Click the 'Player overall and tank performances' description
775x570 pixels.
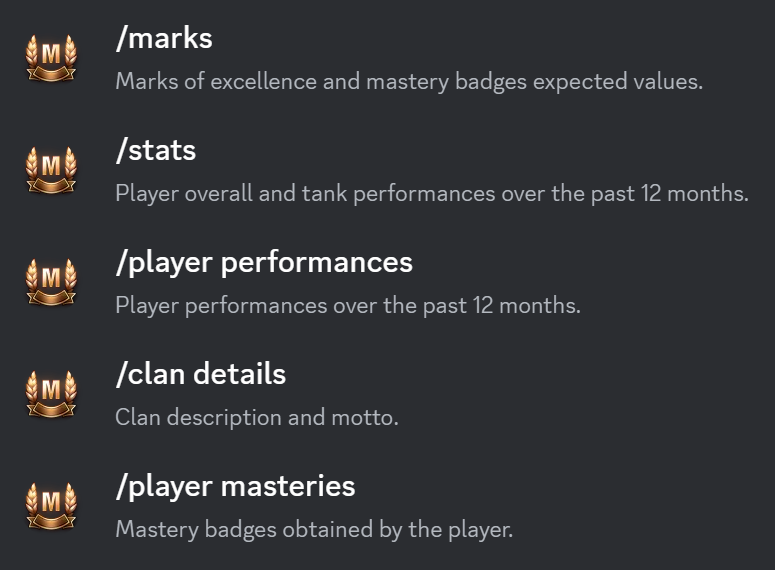coord(431,193)
